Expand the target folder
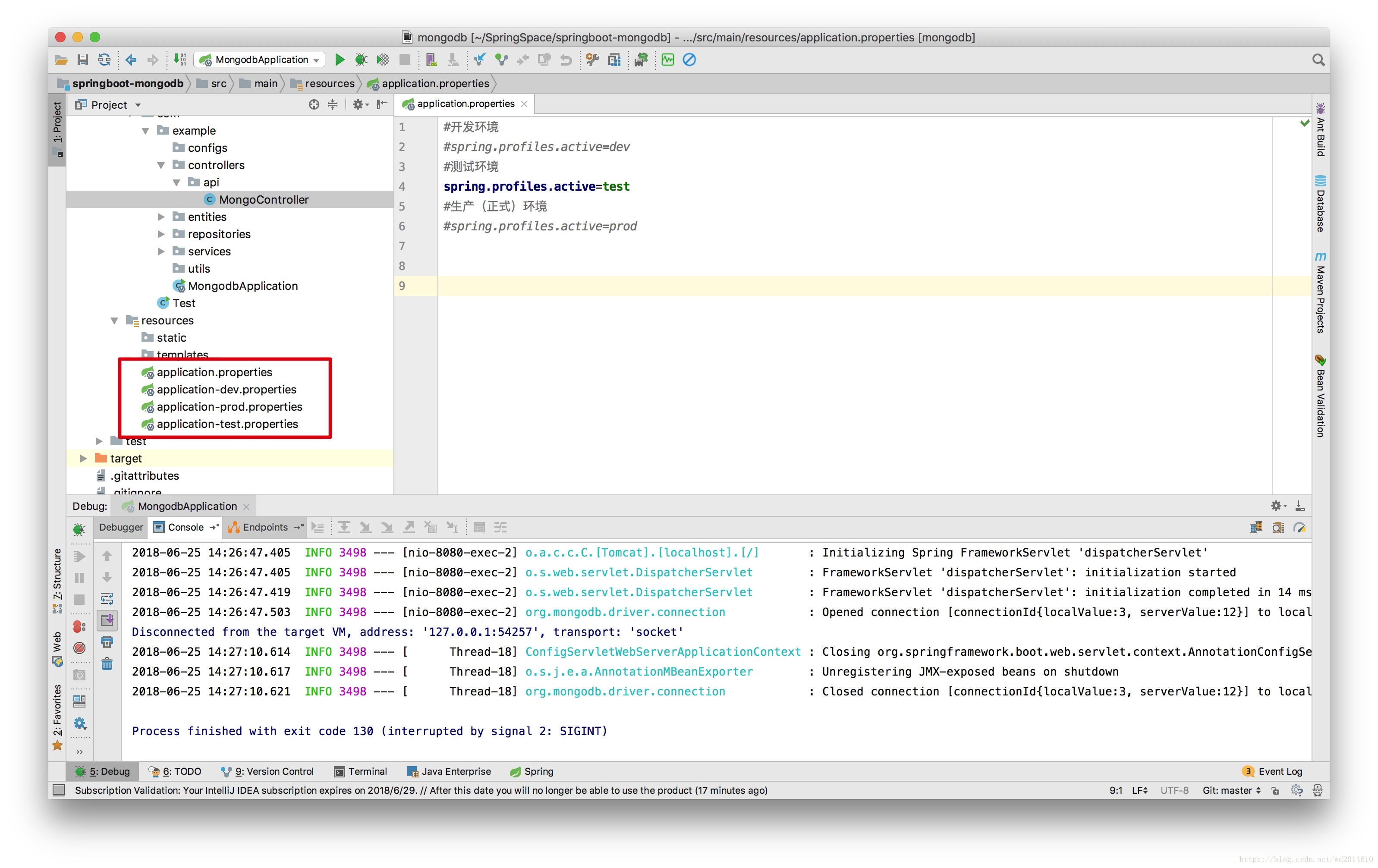 [x=84, y=458]
